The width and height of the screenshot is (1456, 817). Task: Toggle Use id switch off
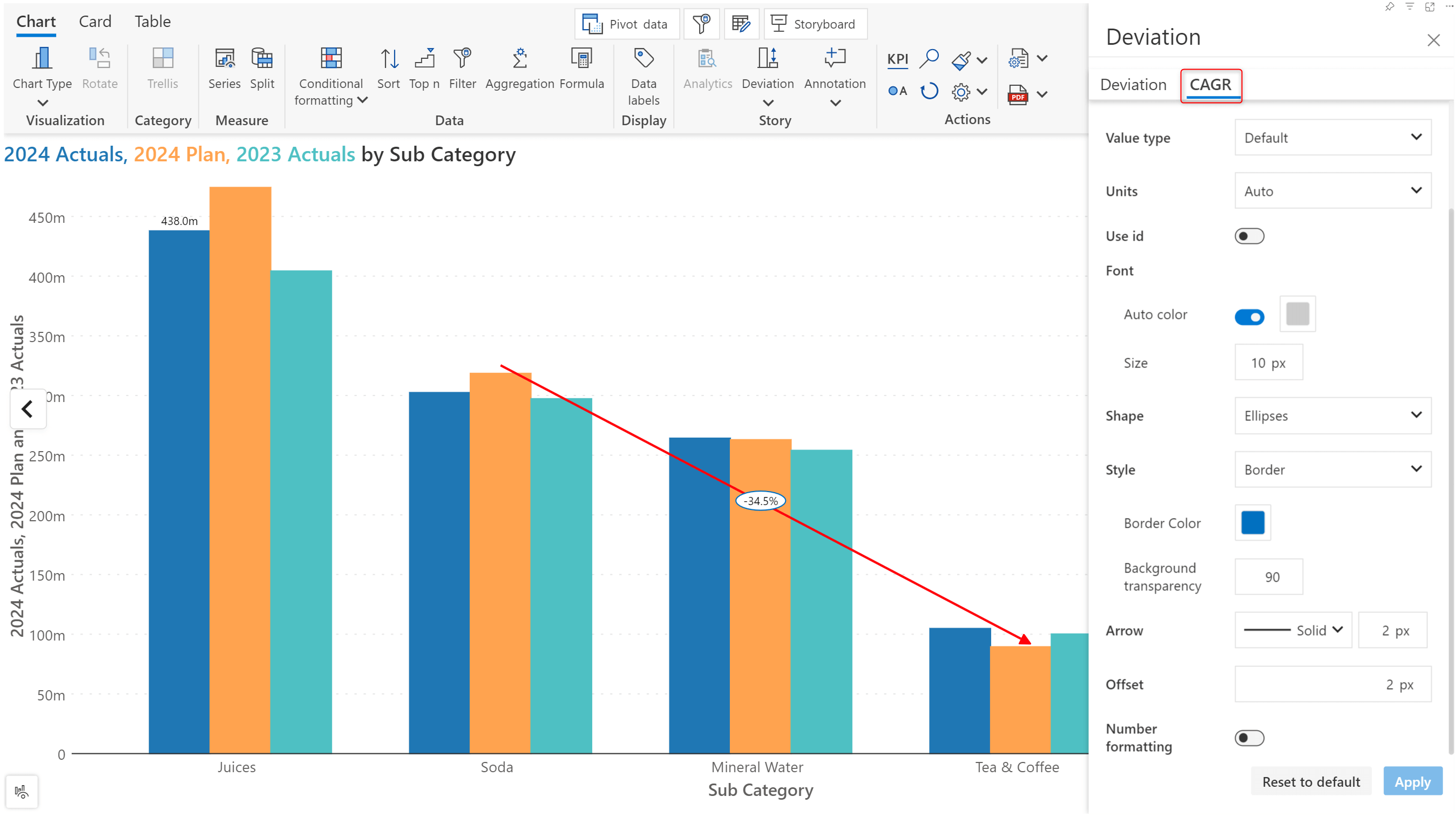click(1250, 235)
